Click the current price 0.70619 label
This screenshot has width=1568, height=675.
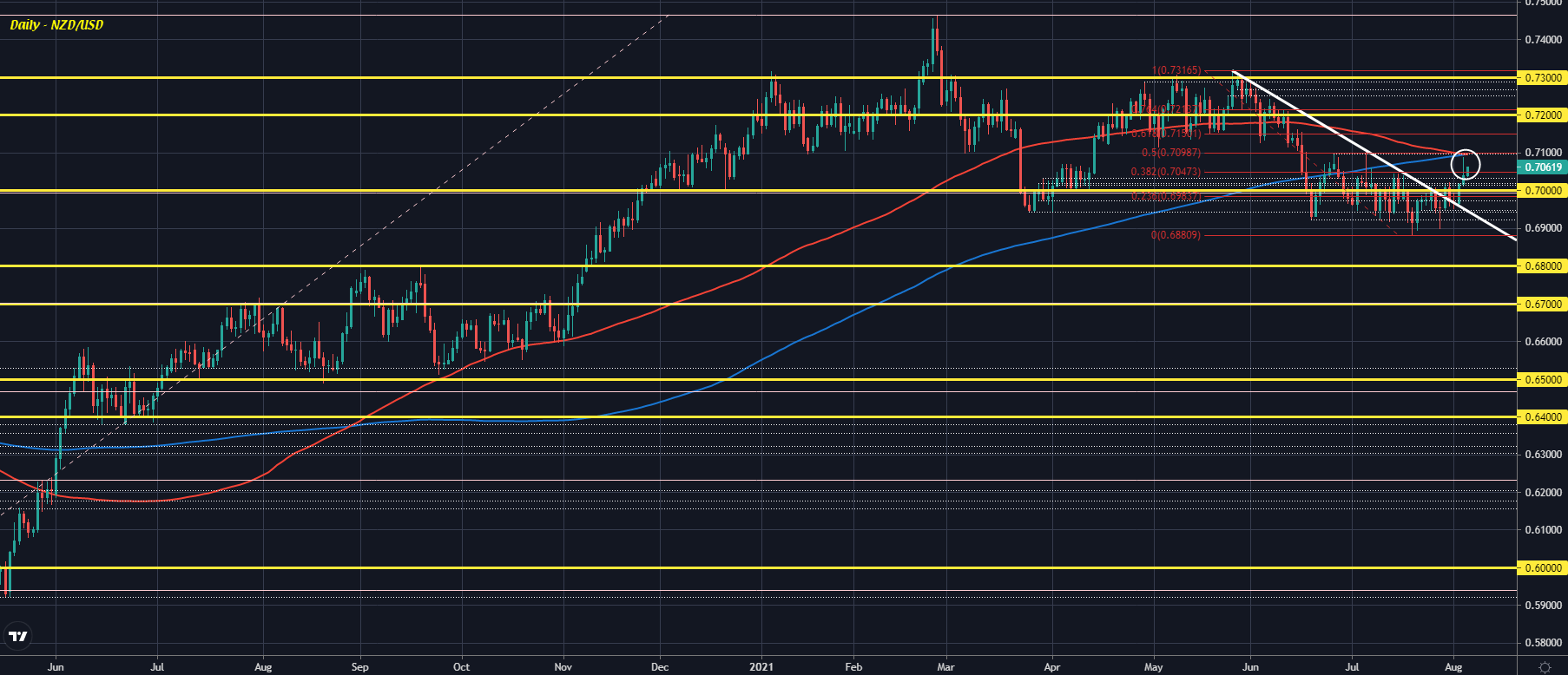[1543, 167]
